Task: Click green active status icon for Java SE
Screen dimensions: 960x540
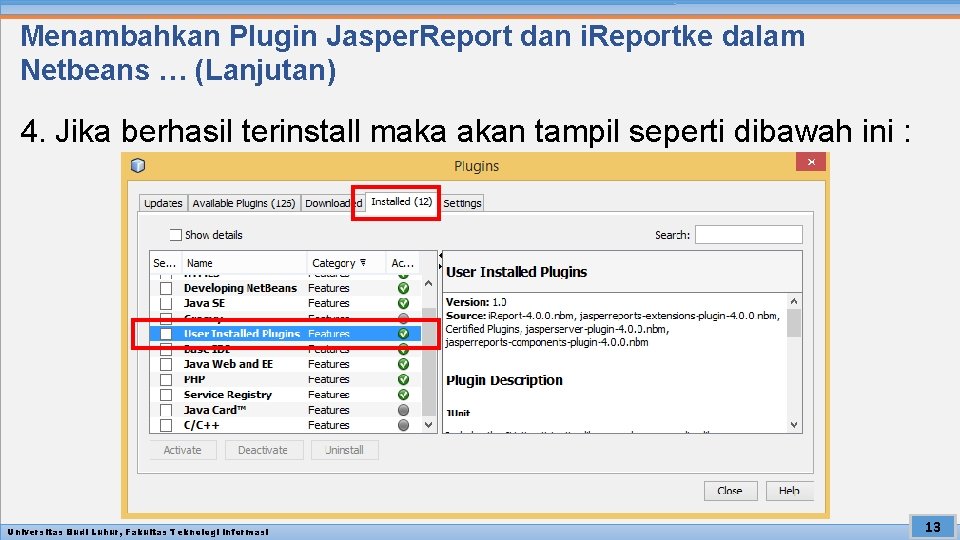Action: click(403, 303)
